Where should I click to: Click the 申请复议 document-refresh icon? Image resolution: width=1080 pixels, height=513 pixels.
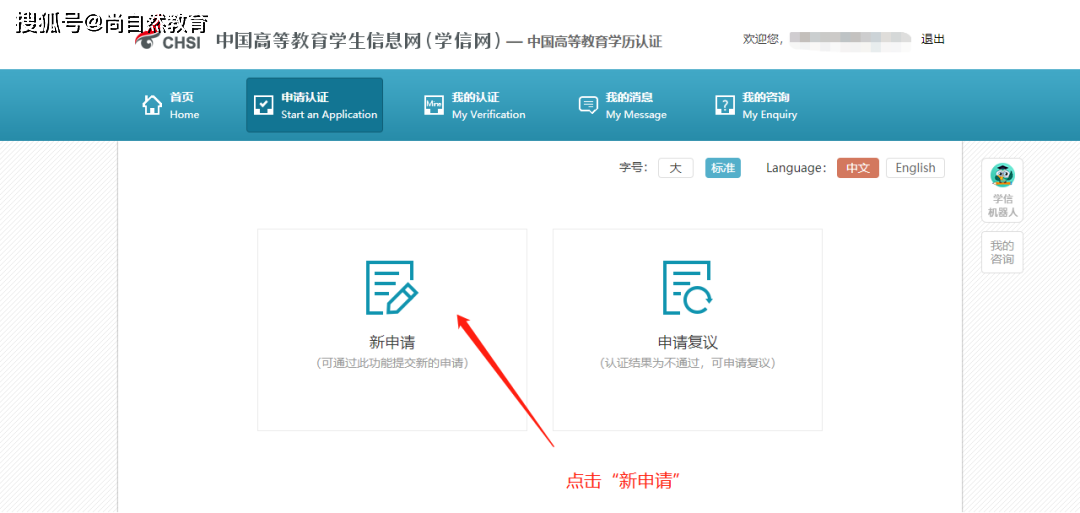[x=687, y=288]
